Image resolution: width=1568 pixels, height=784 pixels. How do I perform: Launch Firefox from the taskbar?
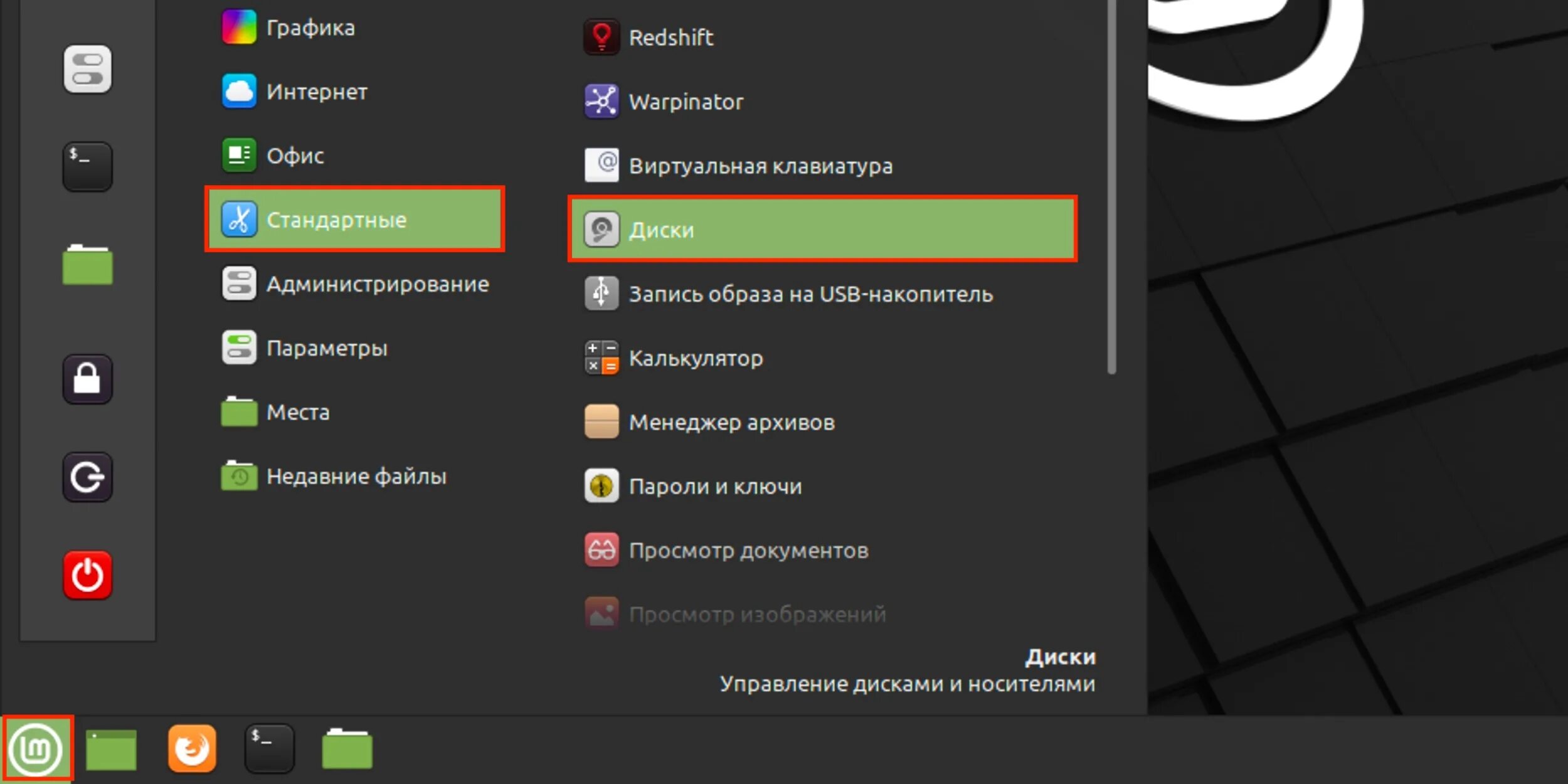pos(192,749)
